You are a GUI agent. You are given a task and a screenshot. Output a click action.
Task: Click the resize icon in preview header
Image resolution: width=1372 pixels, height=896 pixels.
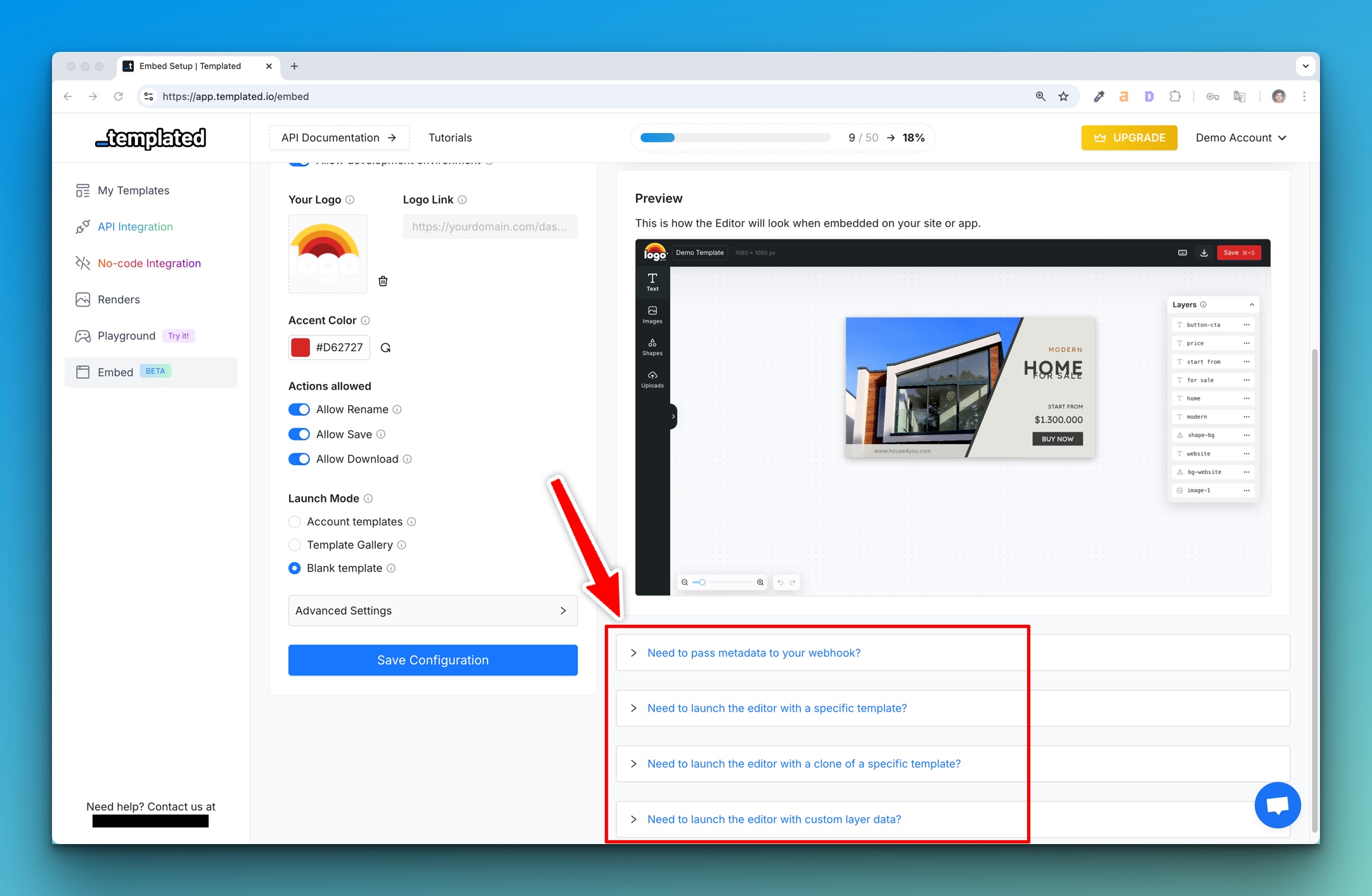click(1182, 253)
